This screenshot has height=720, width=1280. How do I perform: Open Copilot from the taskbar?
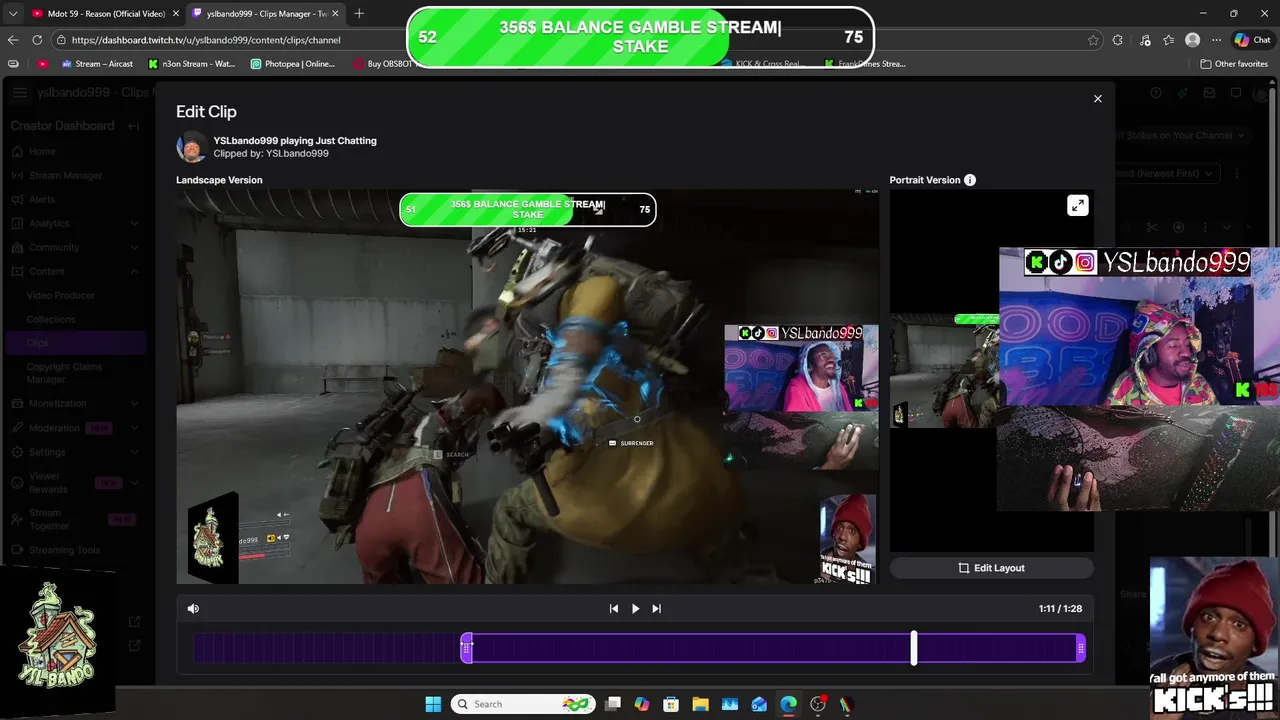(642, 704)
